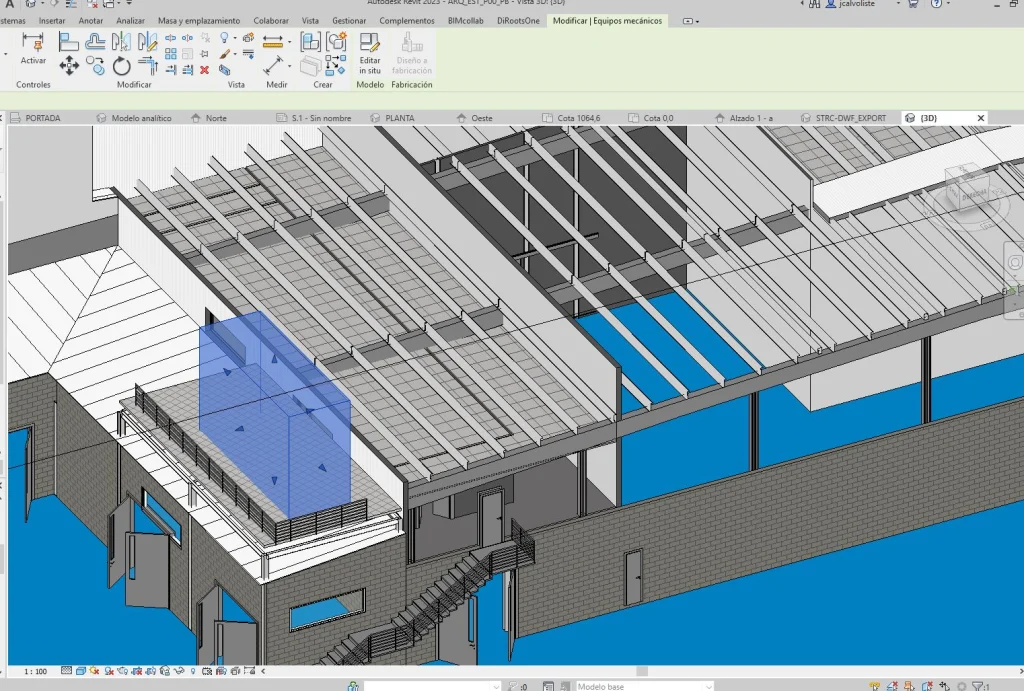1024x691 pixels.
Task: Open the 1 : 100 view scale selector
Action: 35,671
